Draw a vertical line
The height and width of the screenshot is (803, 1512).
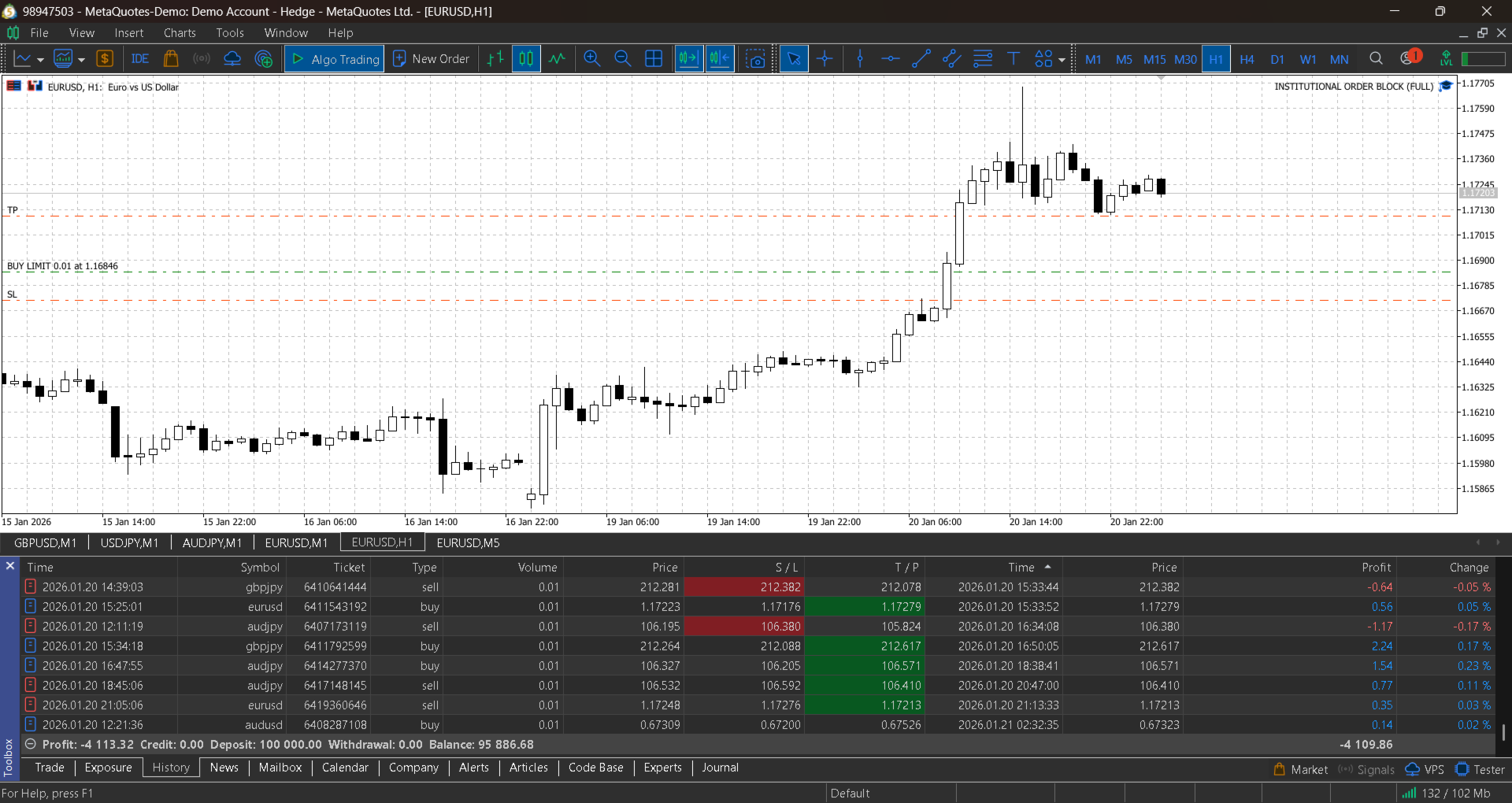[860, 59]
